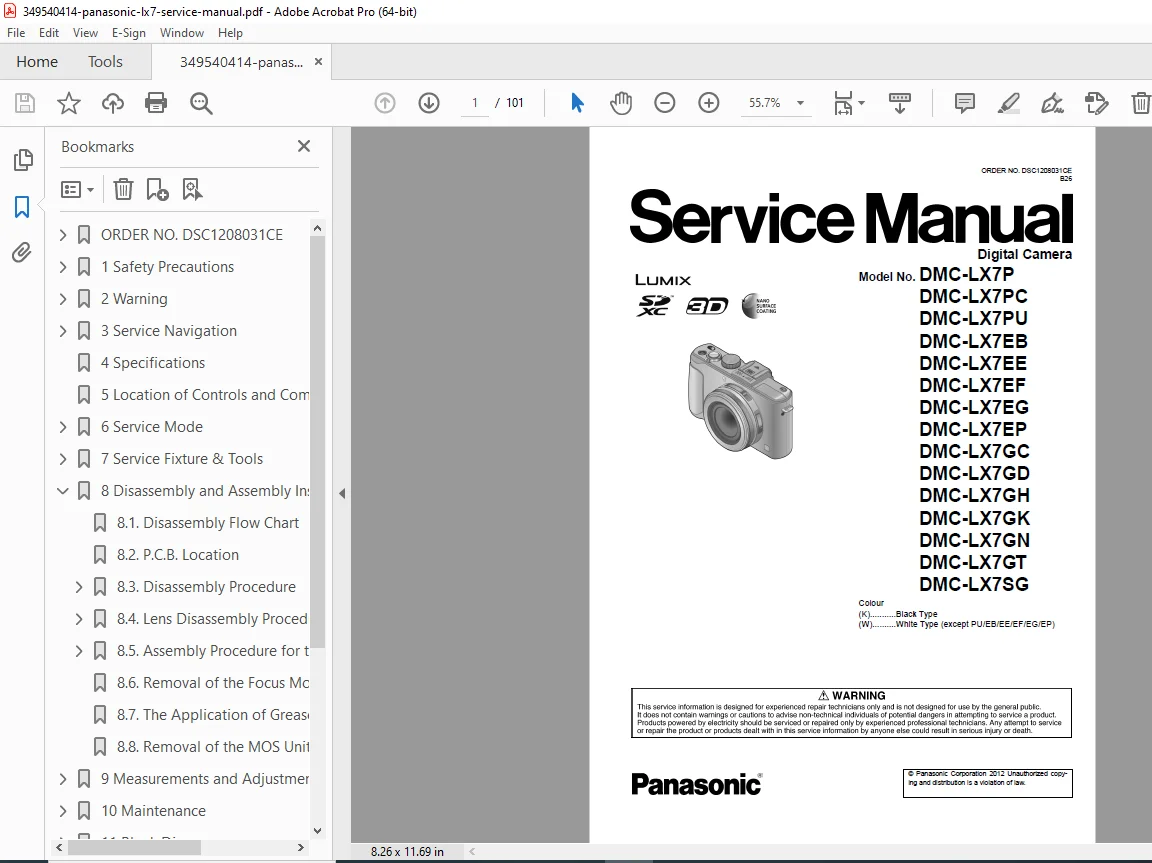
Task: Open 10 Maintenance bookmark
Action: pyautogui.click(x=153, y=811)
